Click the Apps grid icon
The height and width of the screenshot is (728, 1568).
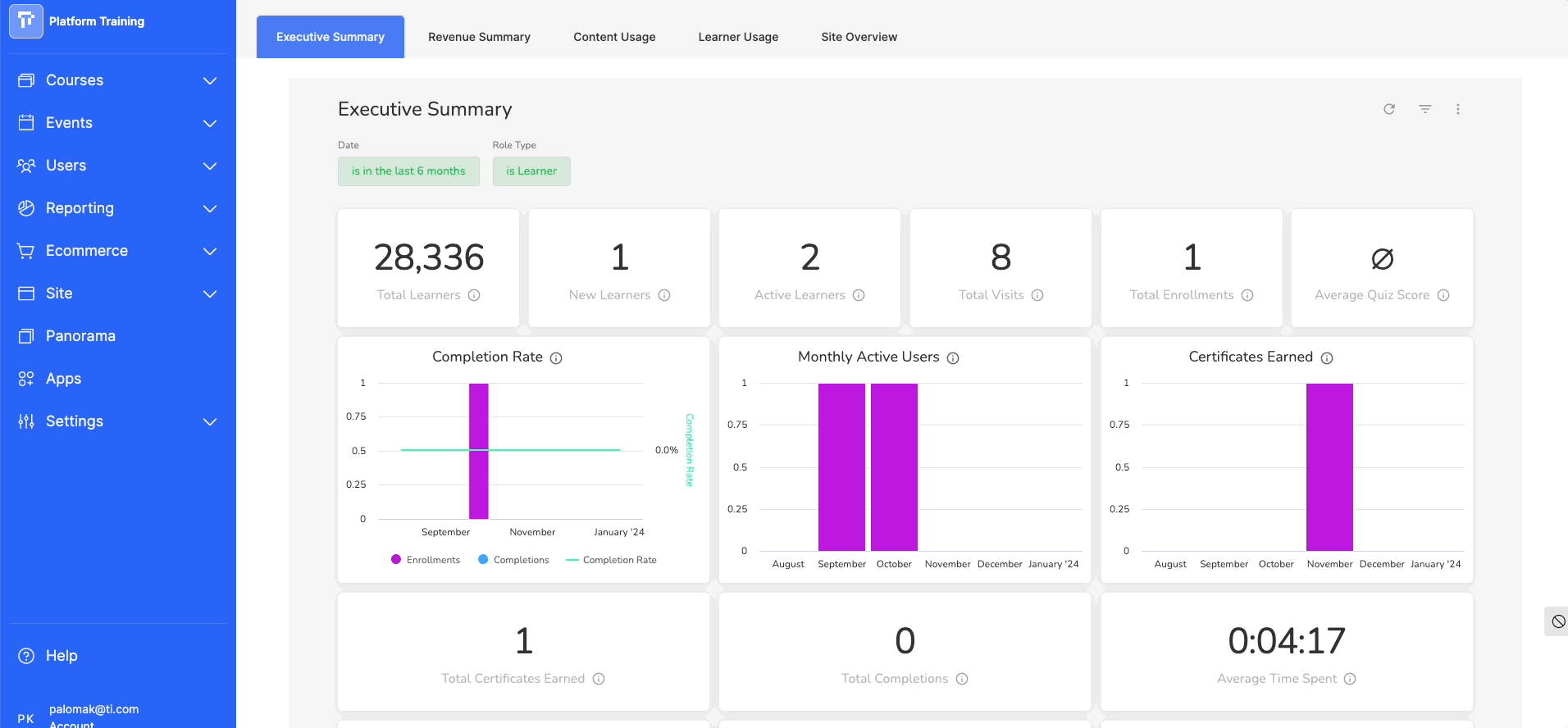click(26, 379)
